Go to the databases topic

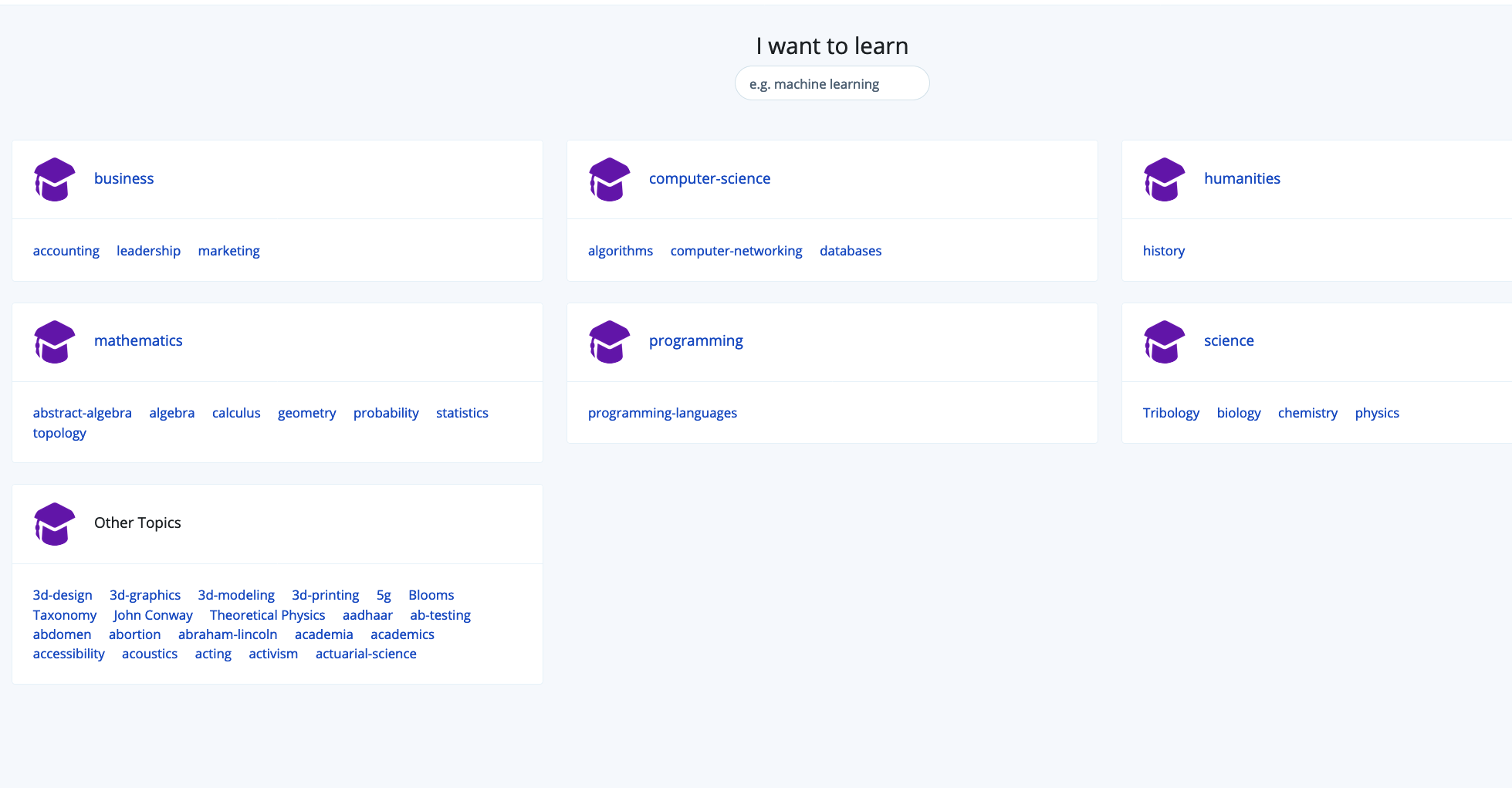851,251
